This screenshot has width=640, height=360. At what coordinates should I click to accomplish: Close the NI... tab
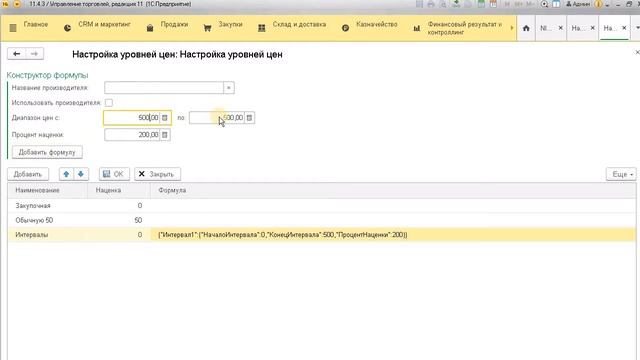point(560,28)
